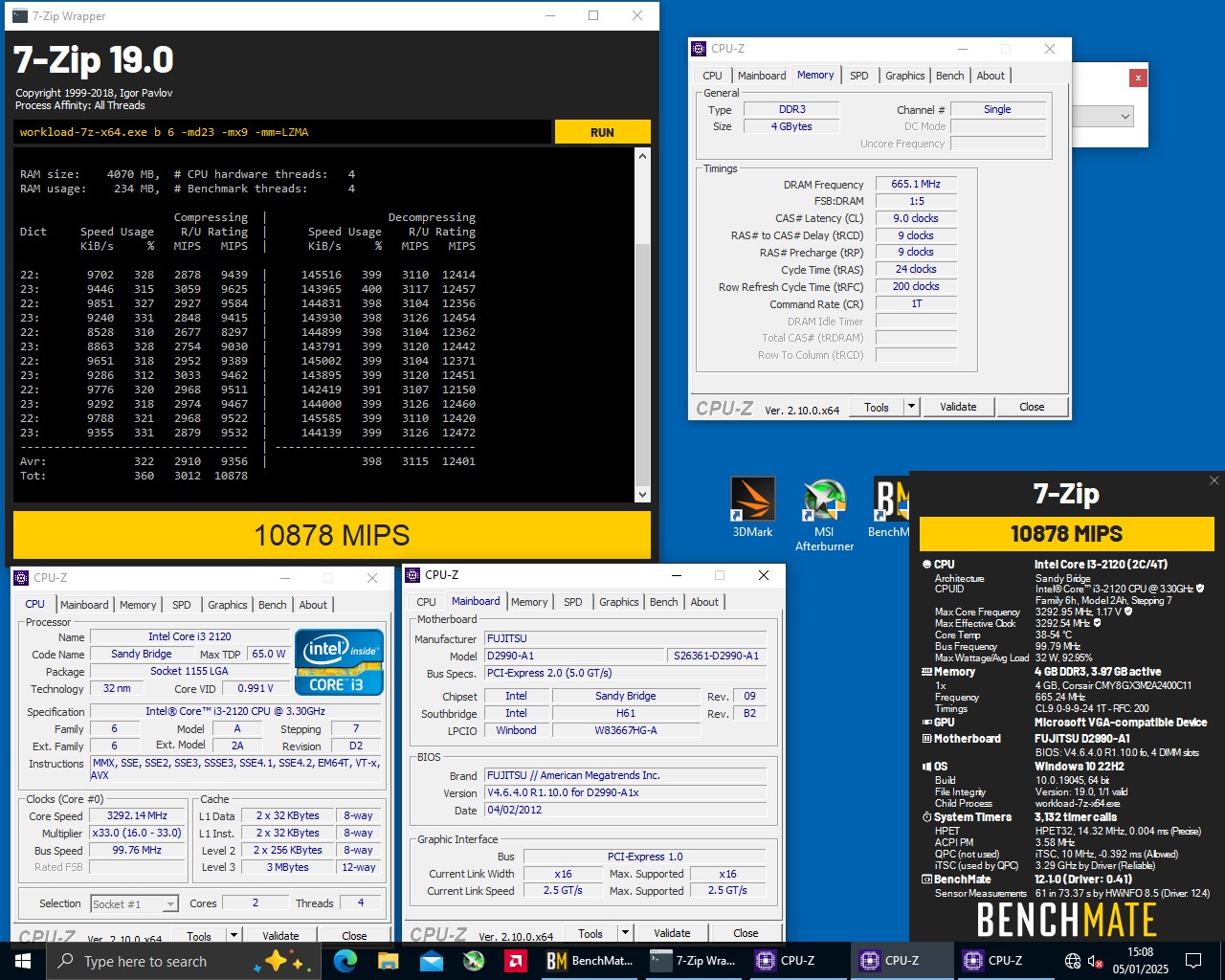The height and width of the screenshot is (980, 1225).
Task: Click Validate in CPU-Z Memory window
Action: pos(958,407)
